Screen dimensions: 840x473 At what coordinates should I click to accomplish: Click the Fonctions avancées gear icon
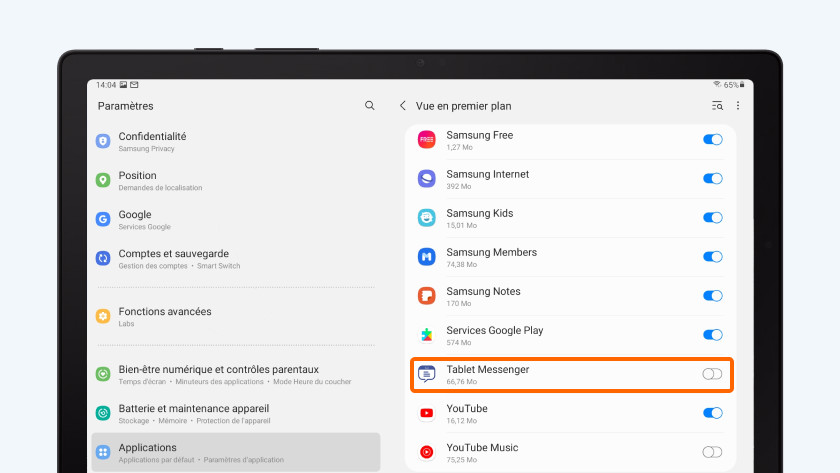coord(103,316)
